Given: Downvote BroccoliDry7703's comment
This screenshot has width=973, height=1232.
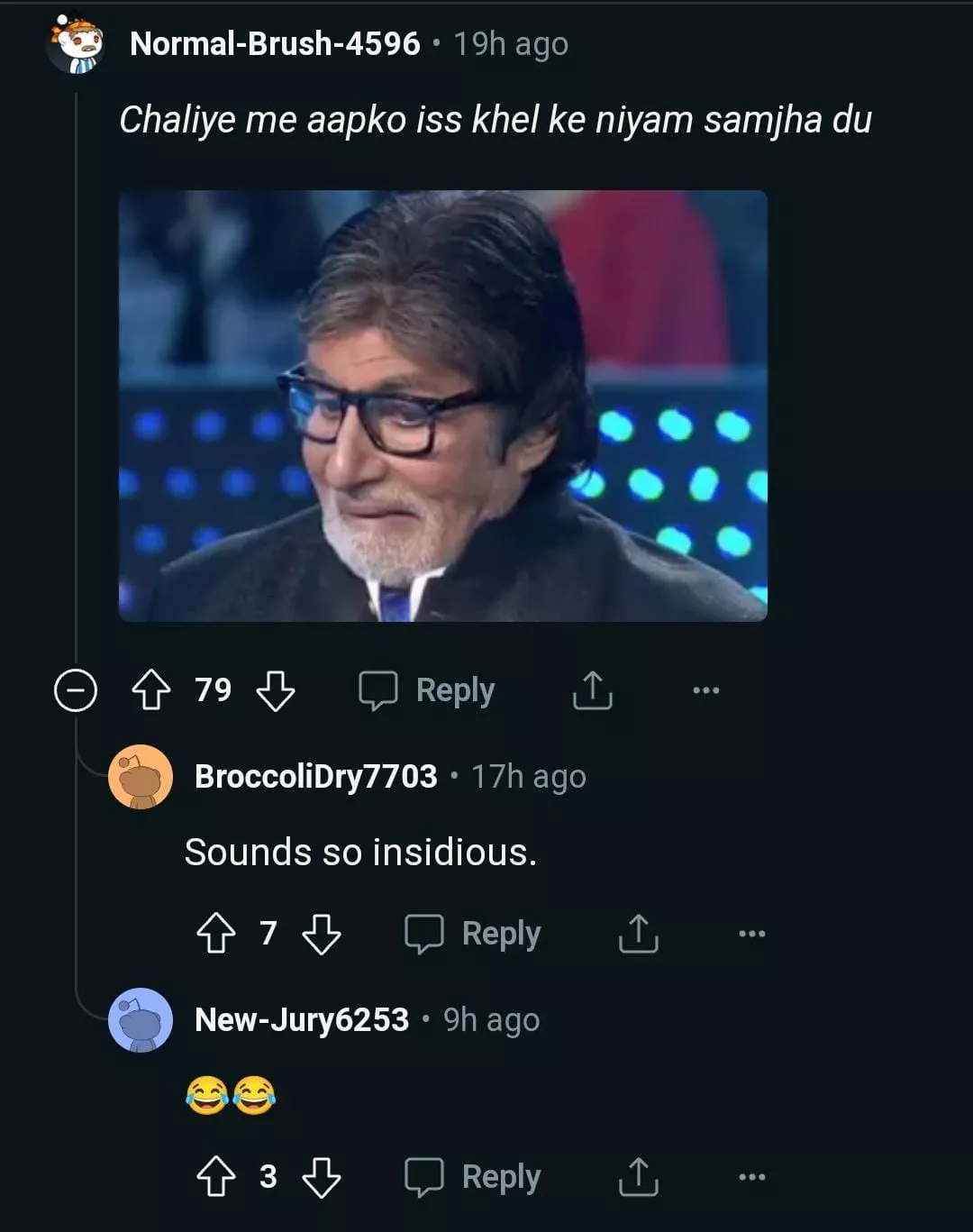Looking at the screenshot, I should 322,934.
